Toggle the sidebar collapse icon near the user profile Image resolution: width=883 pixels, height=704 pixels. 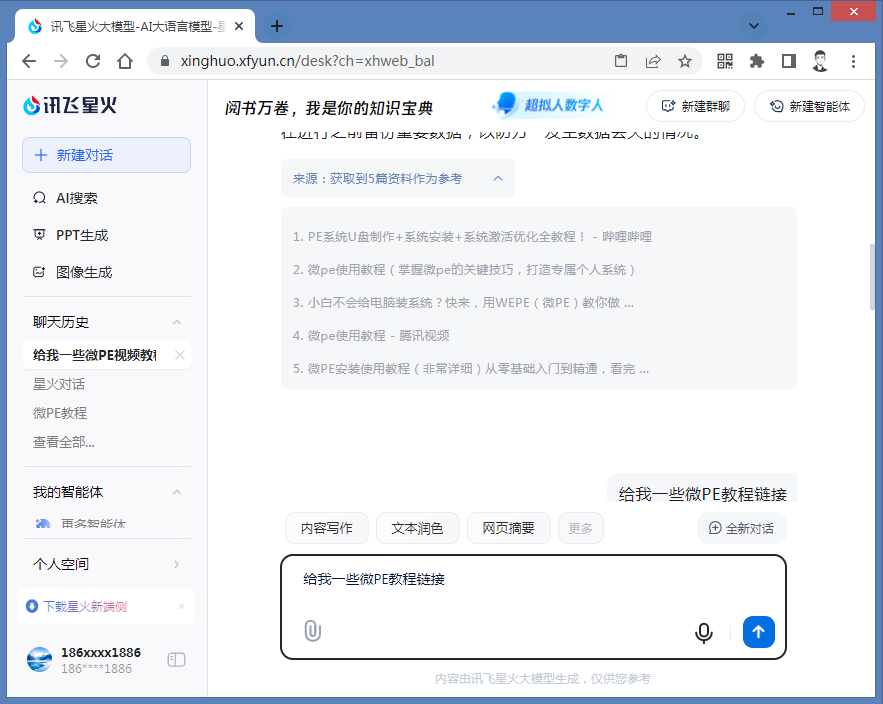click(176, 660)
